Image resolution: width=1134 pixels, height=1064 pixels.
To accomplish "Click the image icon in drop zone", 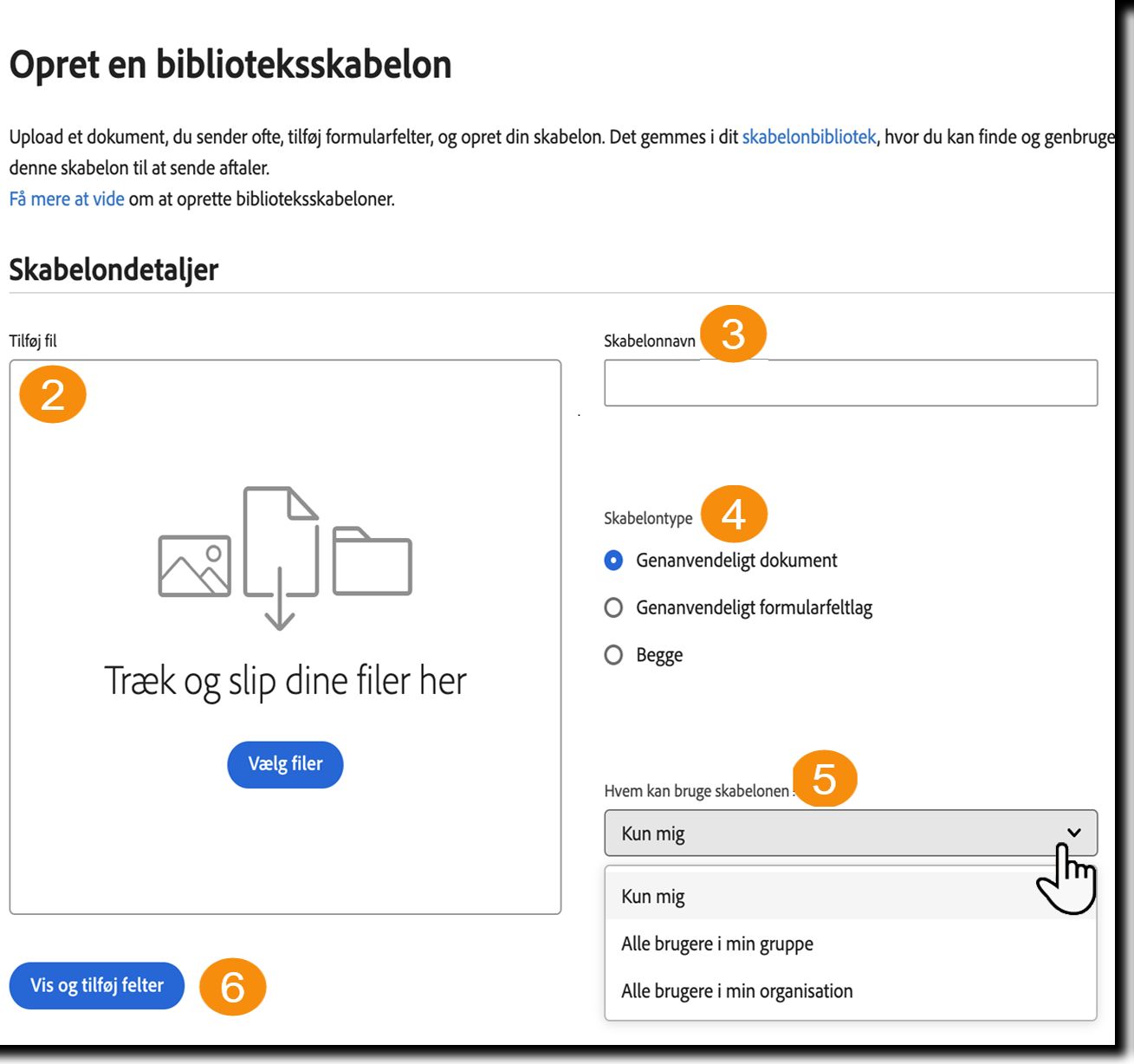I will (194, 567).
